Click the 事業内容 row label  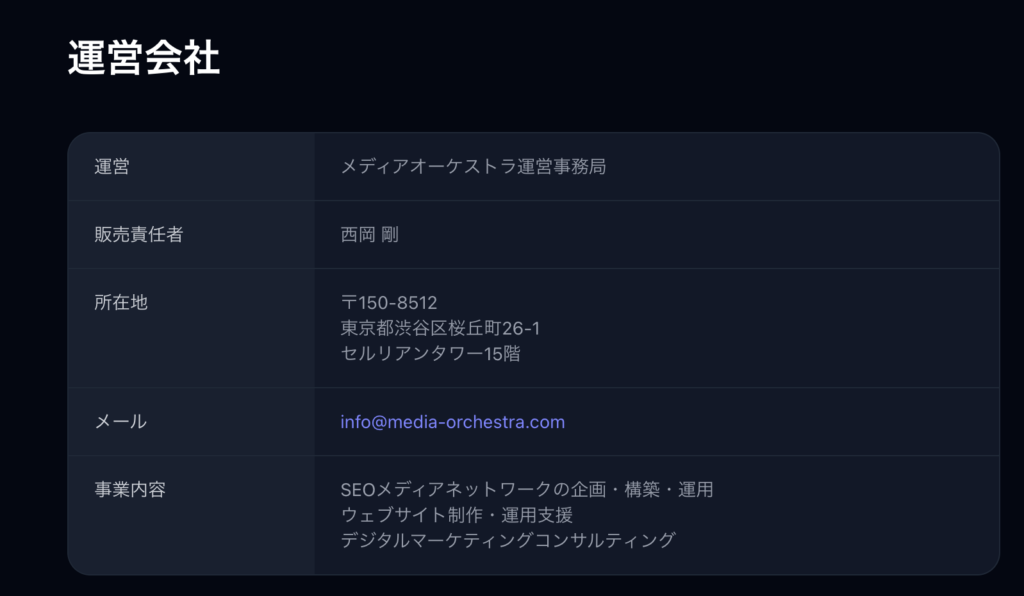[130, 490]
